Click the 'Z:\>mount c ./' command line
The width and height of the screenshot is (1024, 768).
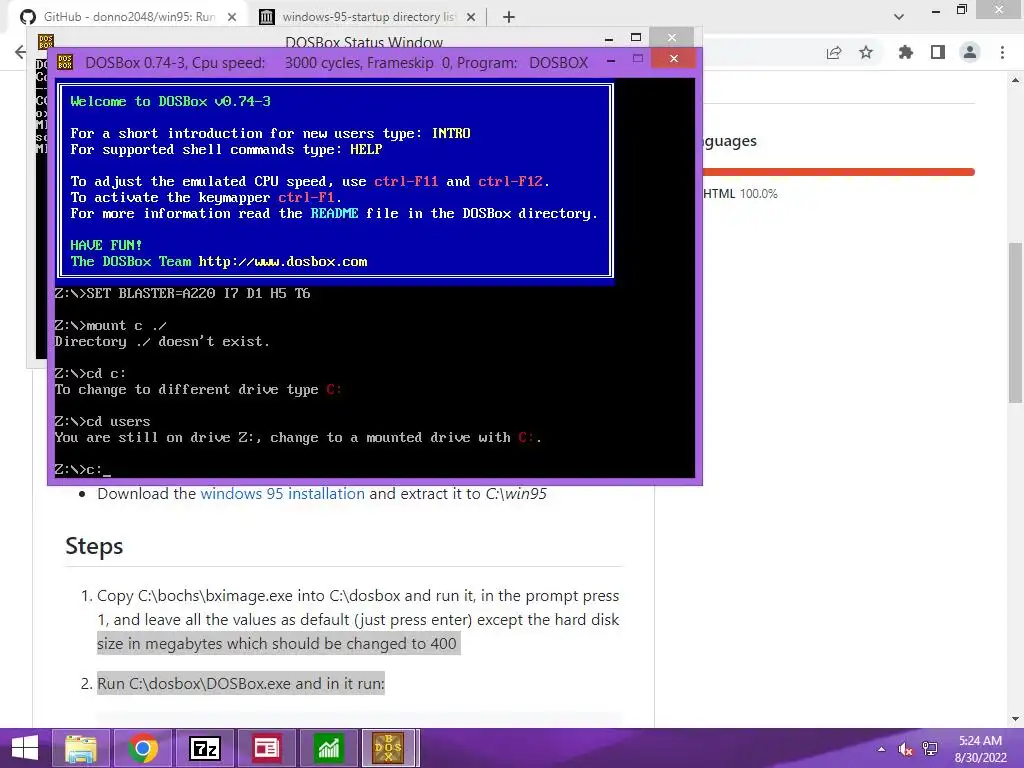110,325
